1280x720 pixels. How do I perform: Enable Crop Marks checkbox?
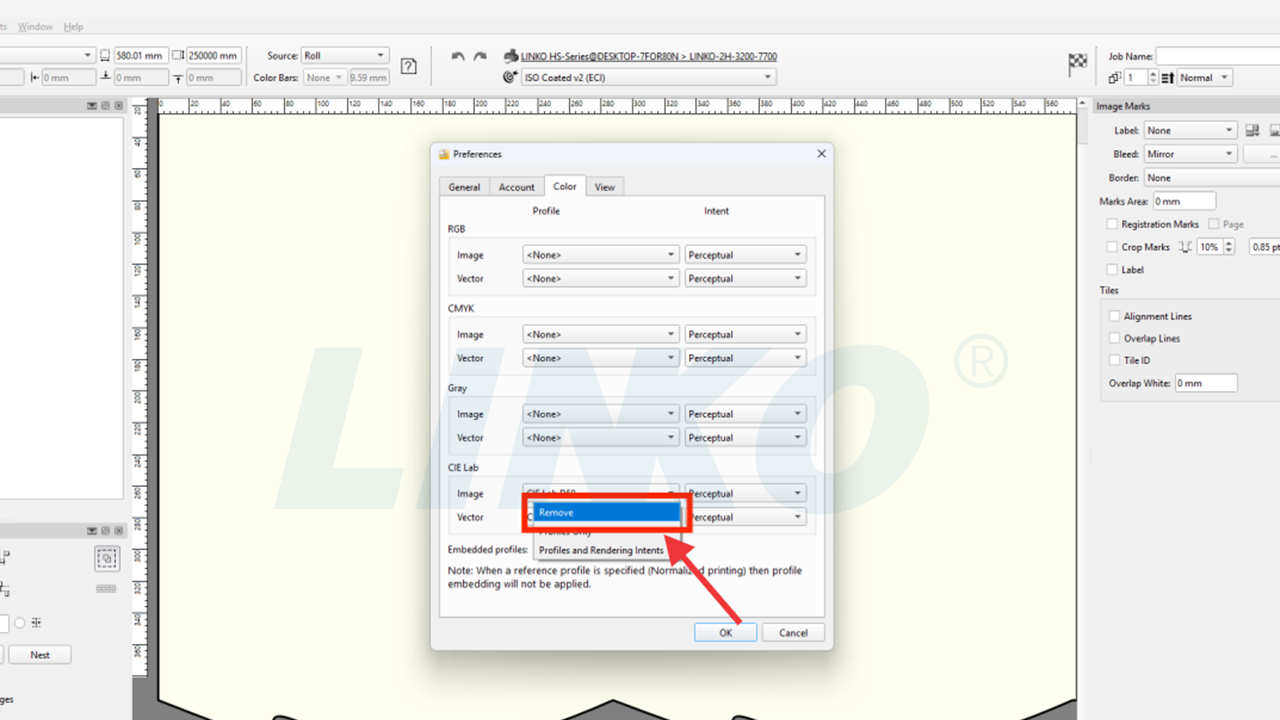pos(1112,247)
